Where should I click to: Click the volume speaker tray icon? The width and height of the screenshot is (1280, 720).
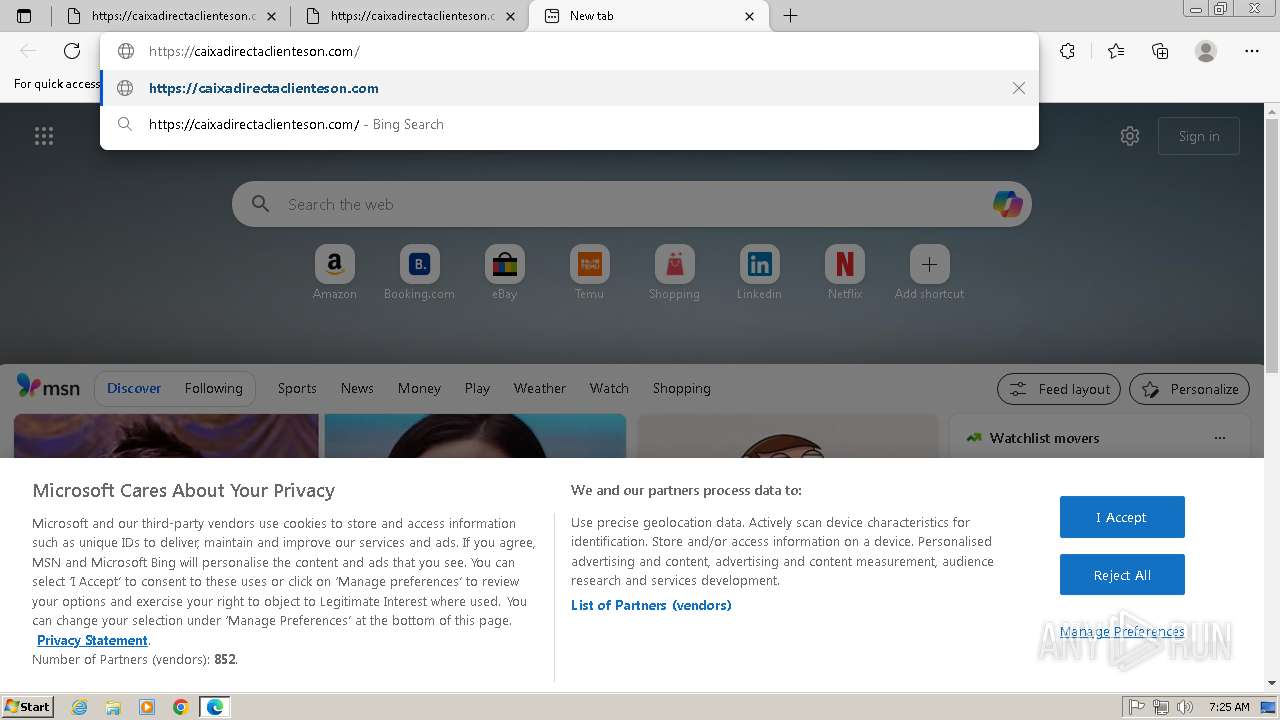[1184, 707]
